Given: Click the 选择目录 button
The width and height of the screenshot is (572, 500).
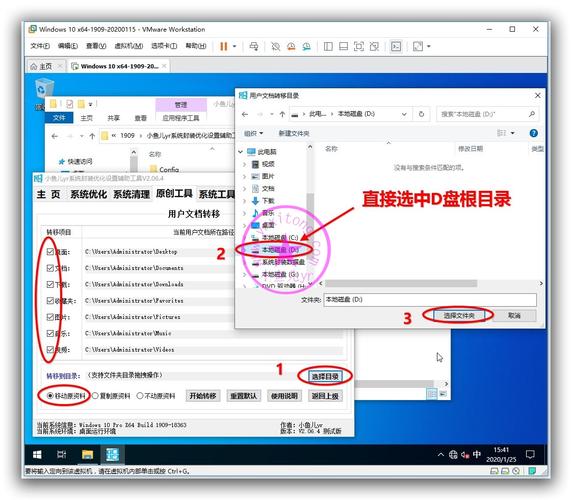Looking at the screenshot, I should tap(325, 376).
